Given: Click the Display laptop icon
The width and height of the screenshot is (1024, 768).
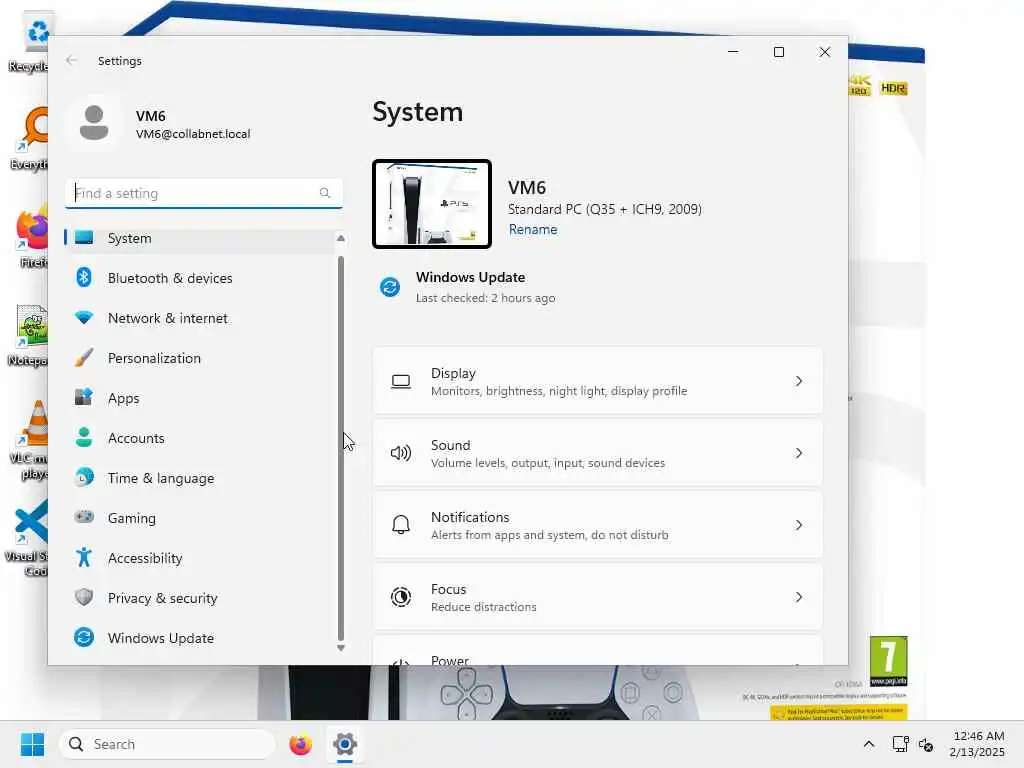Looking at the screenshot, I should click(x=401, y=381).
